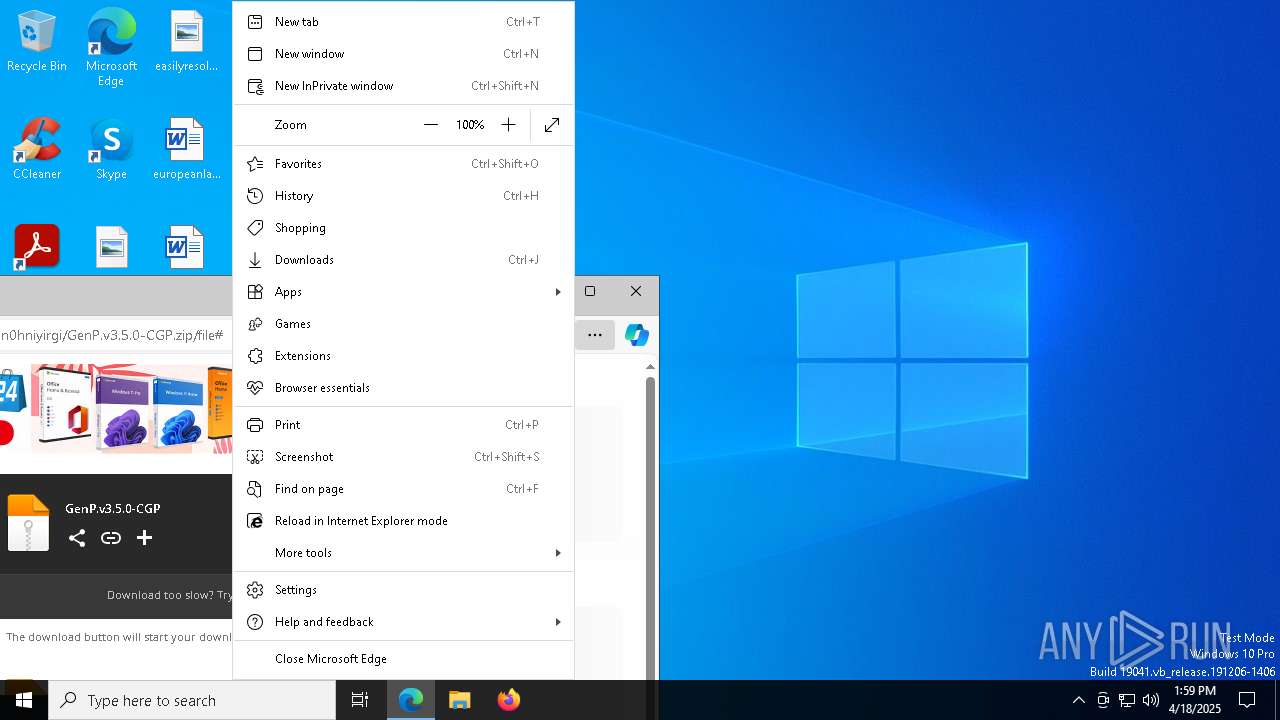Image resolution: width=1280 pixels, height=720 pixels.
Task: Open Games from the Edge menu
Action: click(x=403, y=324)
